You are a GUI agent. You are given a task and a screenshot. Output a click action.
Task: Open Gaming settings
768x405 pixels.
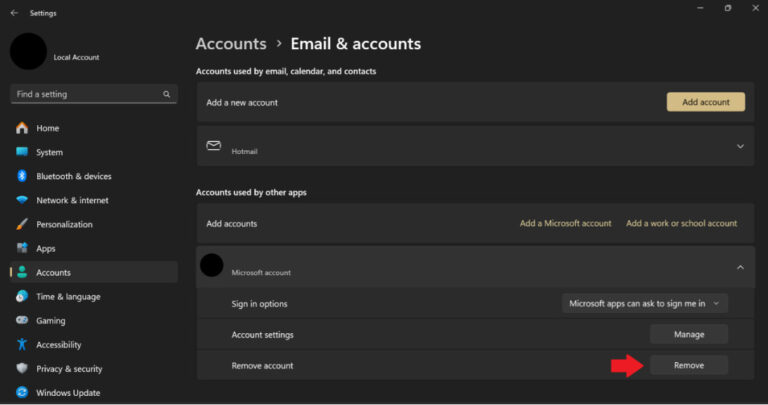pos(94,320)
